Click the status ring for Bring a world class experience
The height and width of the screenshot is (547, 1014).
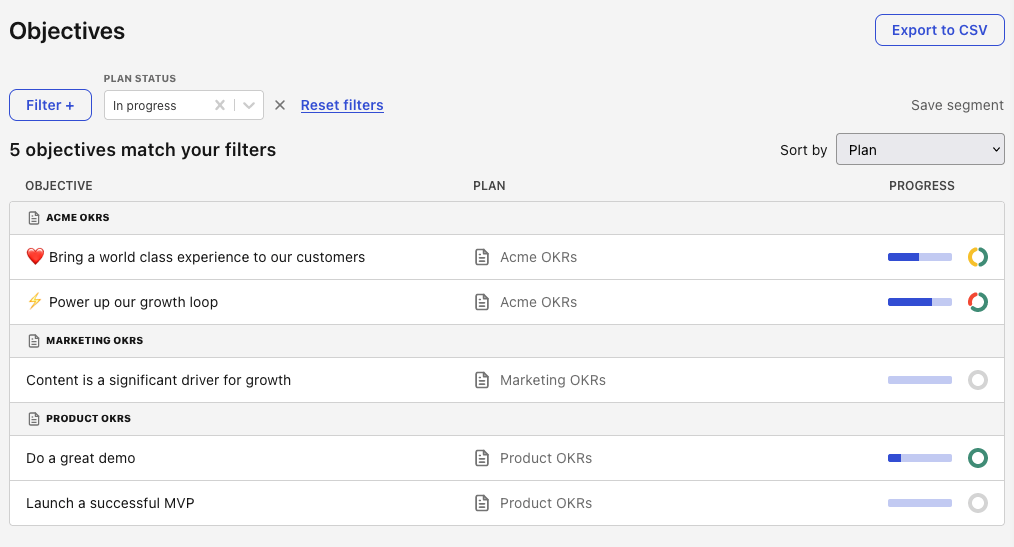[978, 257]
